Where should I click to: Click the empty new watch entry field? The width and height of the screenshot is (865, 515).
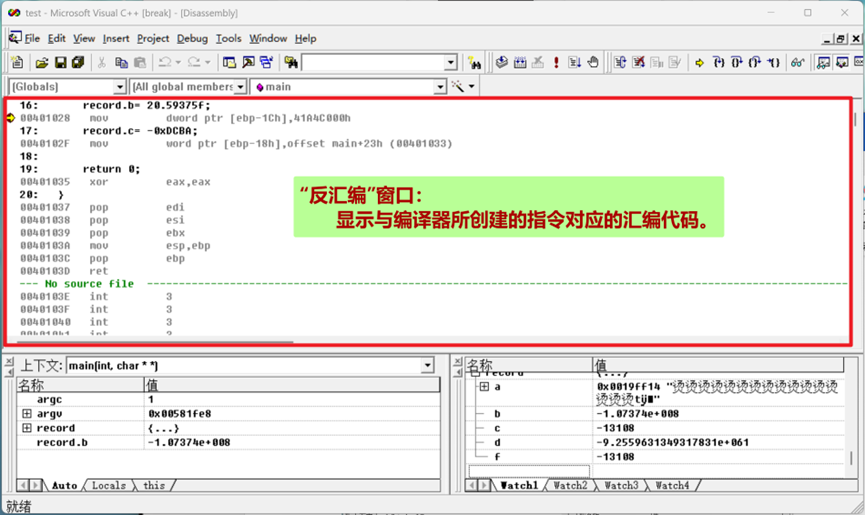pyautogui.click(x=528, y=471)
